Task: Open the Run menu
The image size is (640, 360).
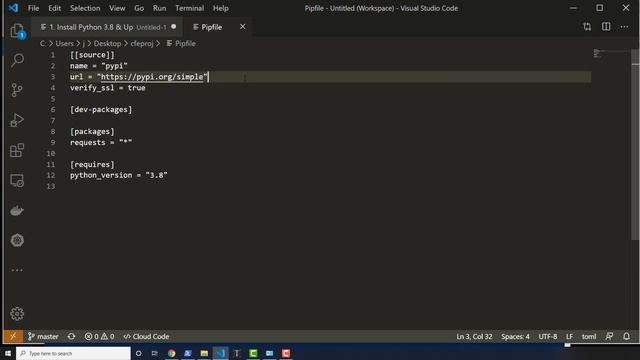Action: [x=160, y=8]
